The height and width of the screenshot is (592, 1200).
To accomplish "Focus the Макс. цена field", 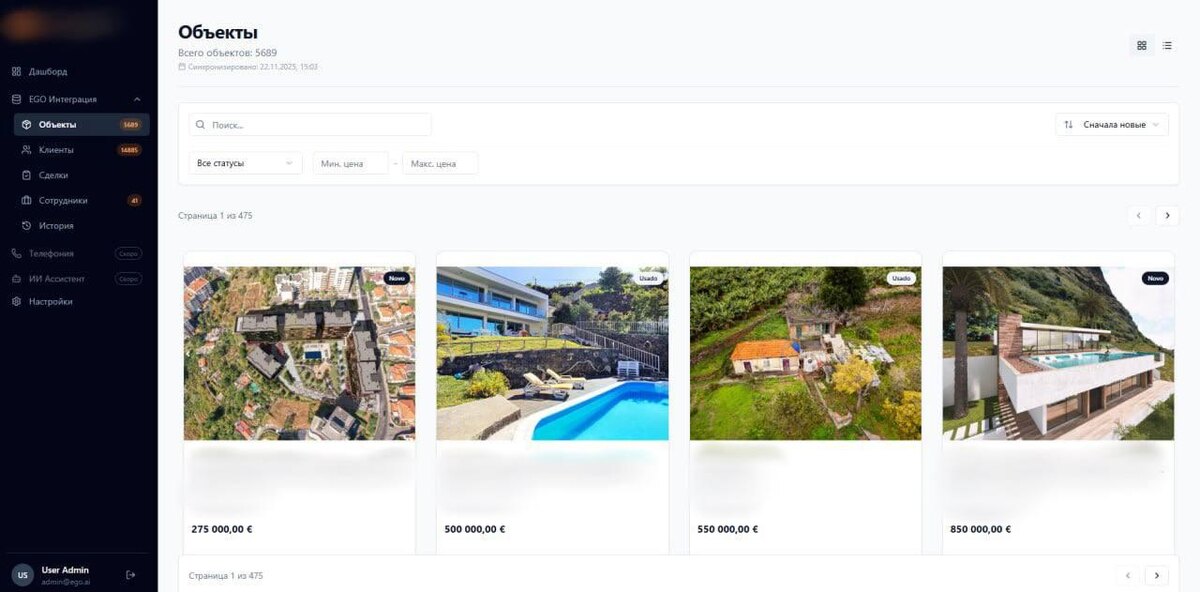I will (440, 163).
